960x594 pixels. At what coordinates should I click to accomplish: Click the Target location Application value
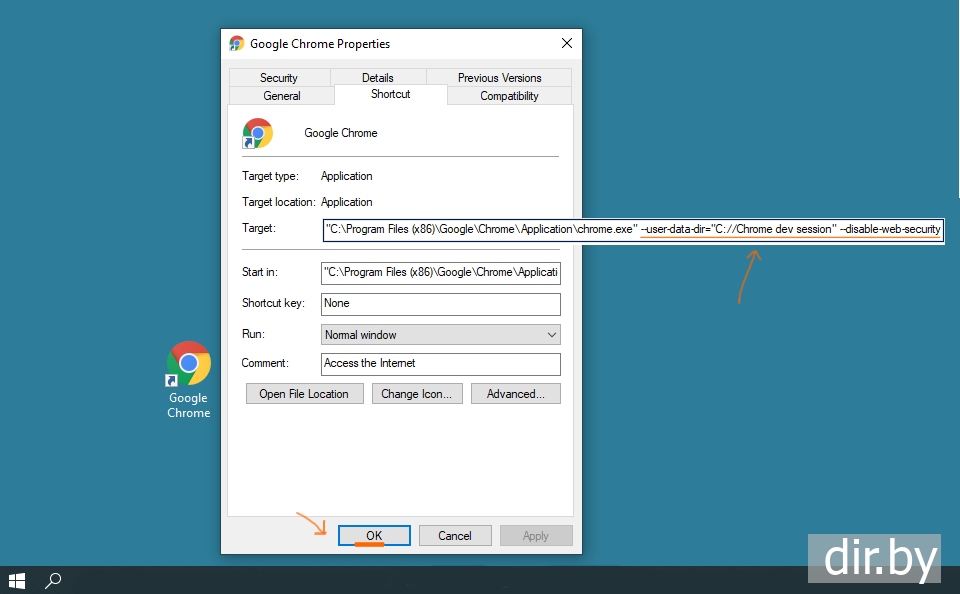(x=347, y=202)
